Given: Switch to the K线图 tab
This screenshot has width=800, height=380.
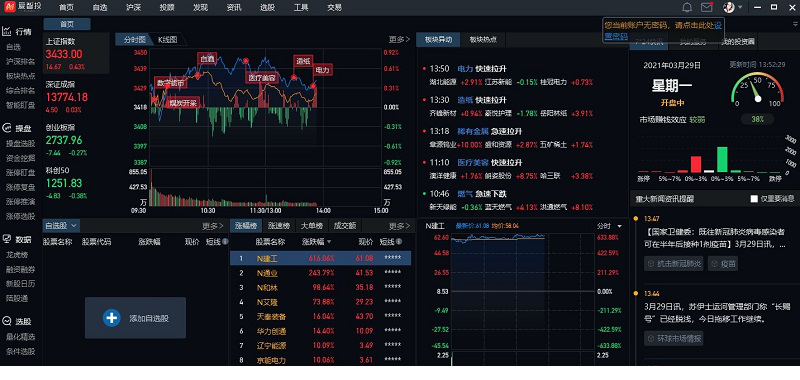Looking at the screenshot, I should [167, 39].
